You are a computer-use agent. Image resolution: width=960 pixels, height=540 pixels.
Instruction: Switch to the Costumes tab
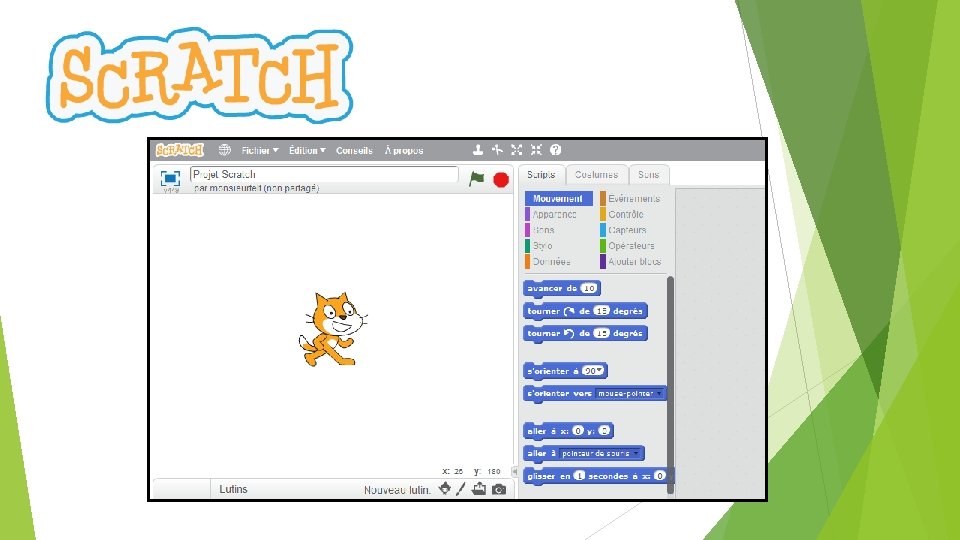[x=596, y=174]
